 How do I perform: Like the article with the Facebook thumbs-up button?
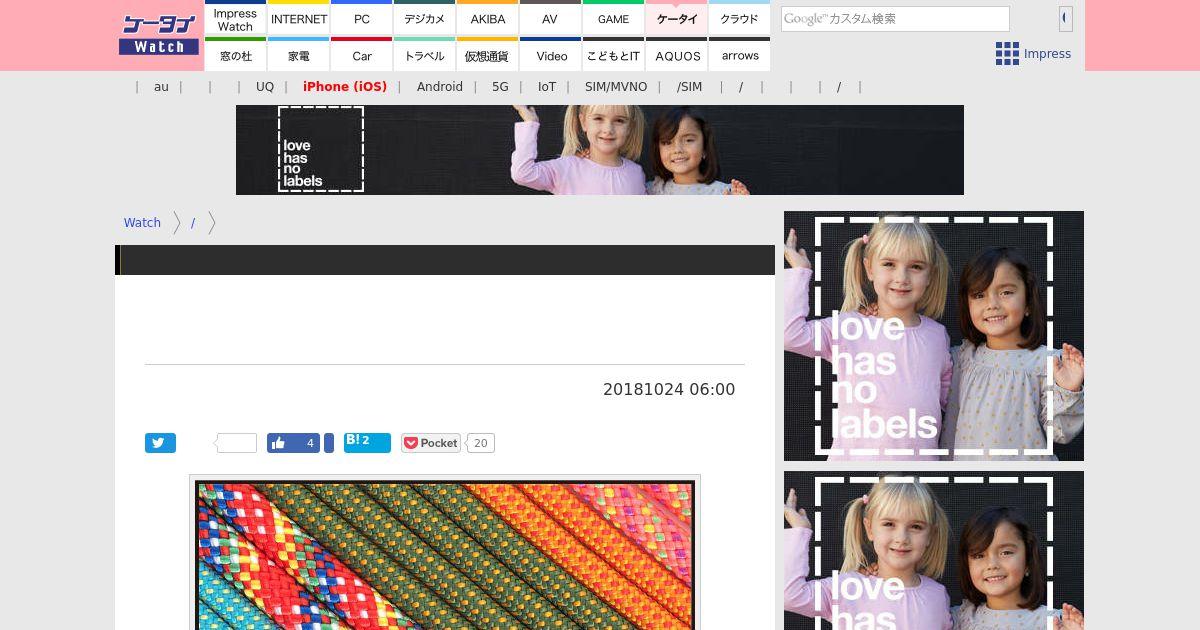pyautogui.click(x=293, y=443)
